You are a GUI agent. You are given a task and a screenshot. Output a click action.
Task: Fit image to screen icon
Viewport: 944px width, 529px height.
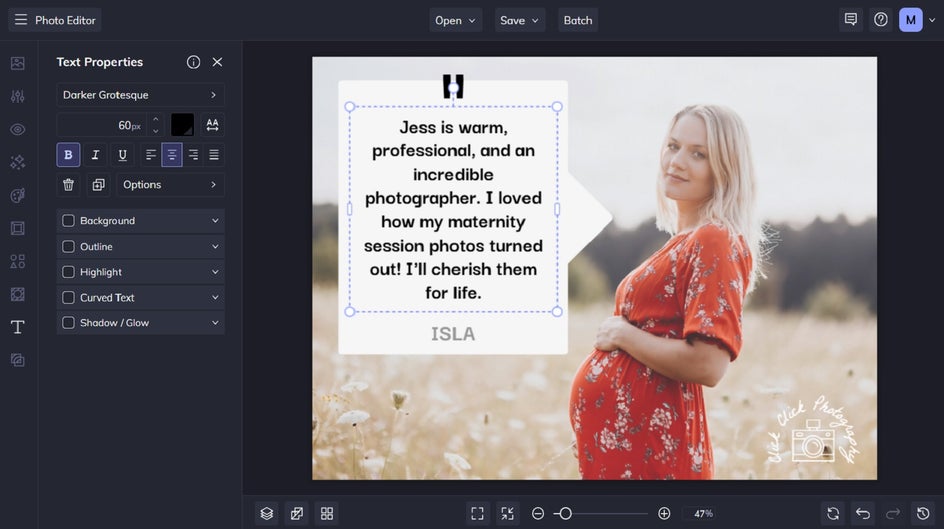tap(477, 513)
